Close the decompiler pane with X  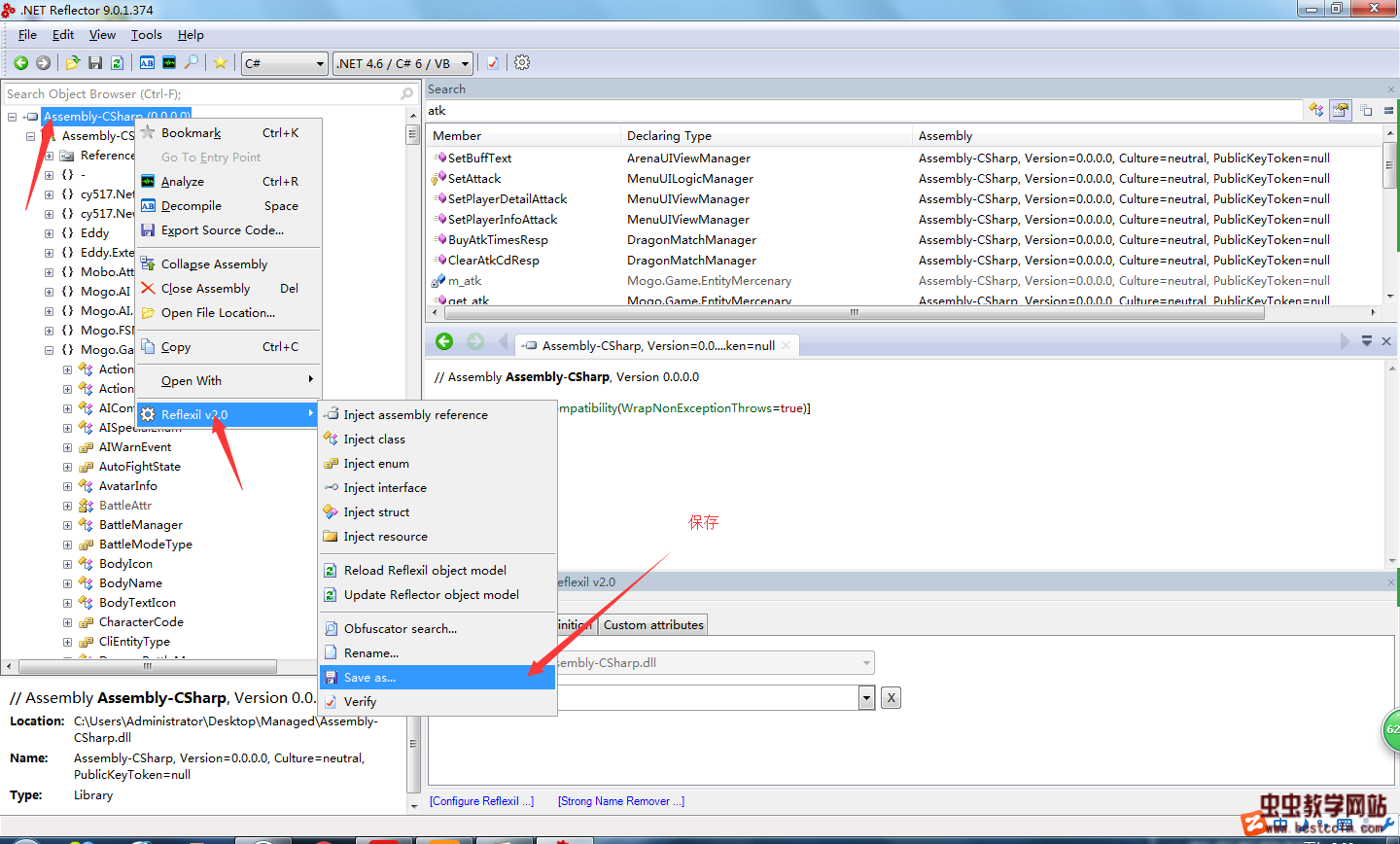[x=1386, y=341]
